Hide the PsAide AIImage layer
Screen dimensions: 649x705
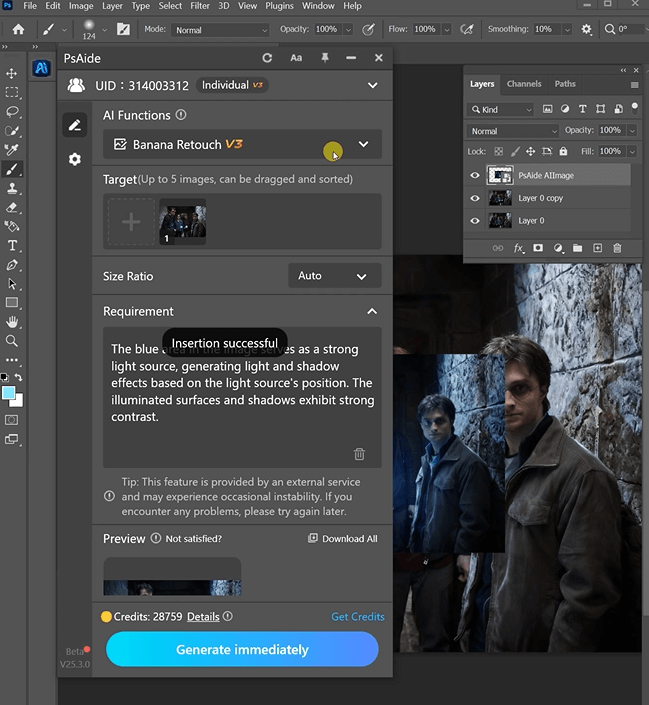[x=475, y=175]
